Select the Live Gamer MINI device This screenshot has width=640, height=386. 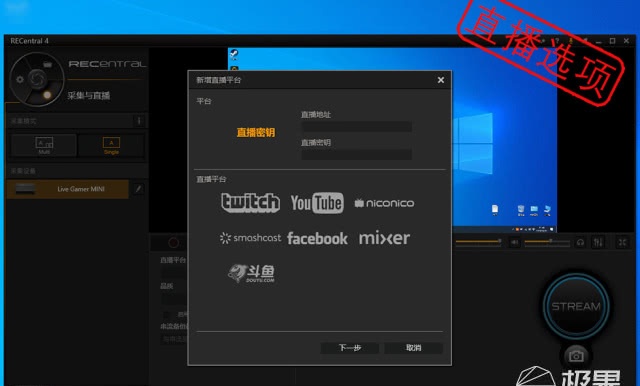pos(67,189)
